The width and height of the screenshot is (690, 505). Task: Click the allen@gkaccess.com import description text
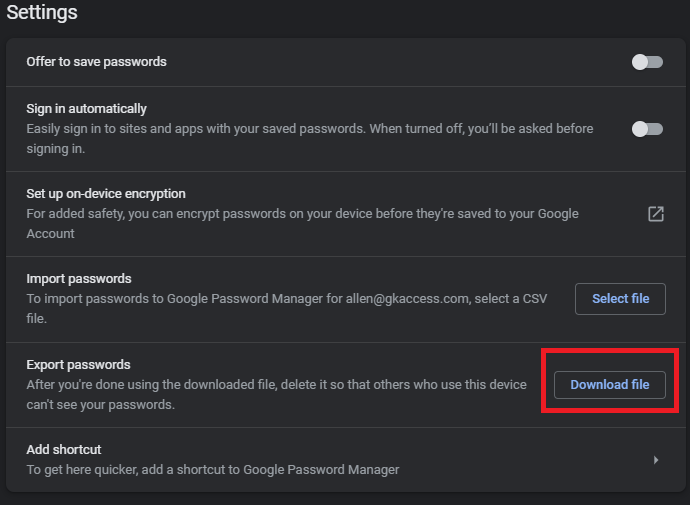pos(286,308)
